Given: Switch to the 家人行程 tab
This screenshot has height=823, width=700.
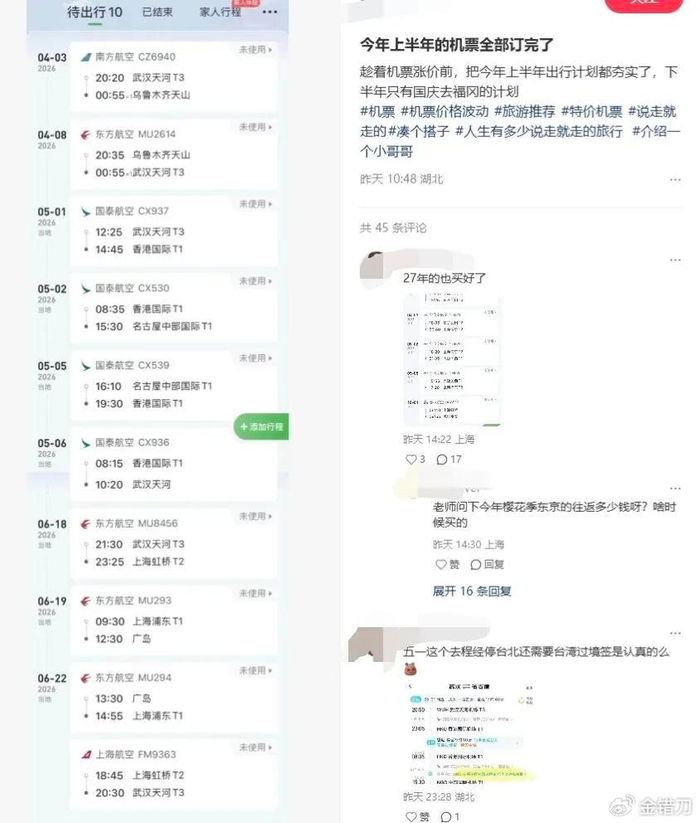Looking at the screenshot, I should pyautogui.click(x=220, y=12).
